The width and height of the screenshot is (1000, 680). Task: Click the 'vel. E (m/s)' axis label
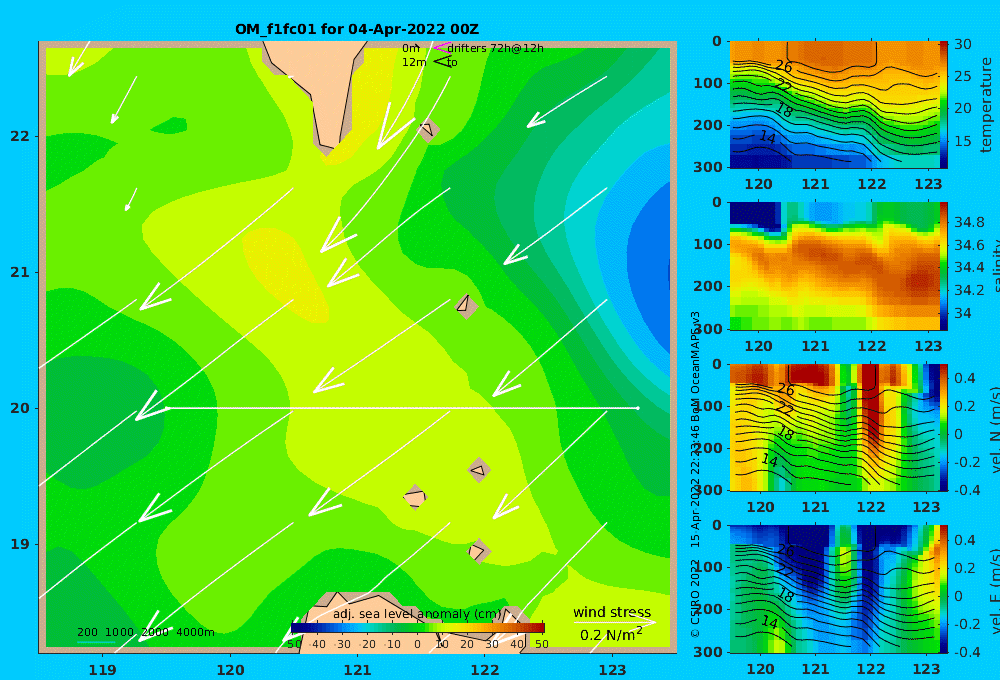pos(995,590)
